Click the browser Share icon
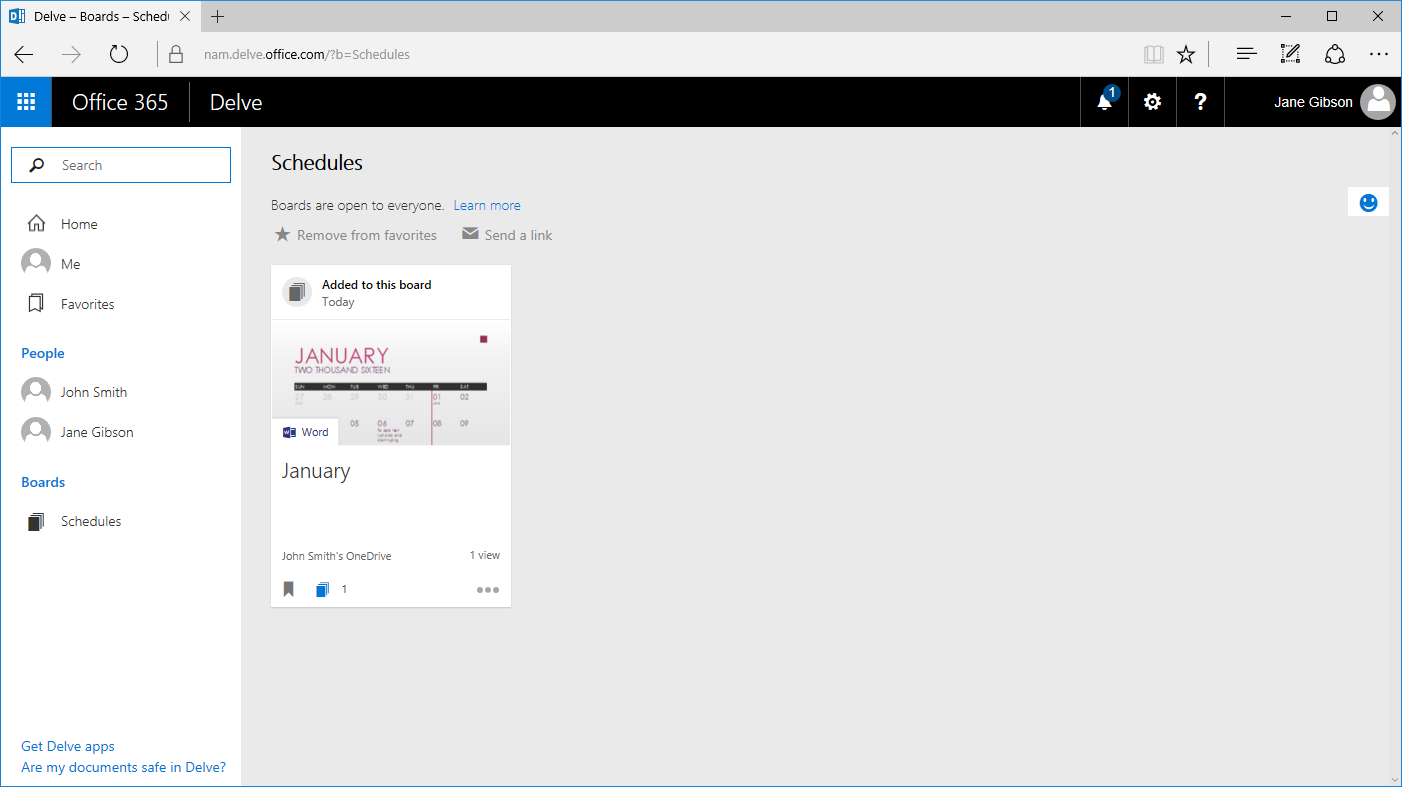Screen dimensions: 1402x787 coord(1335,54)
